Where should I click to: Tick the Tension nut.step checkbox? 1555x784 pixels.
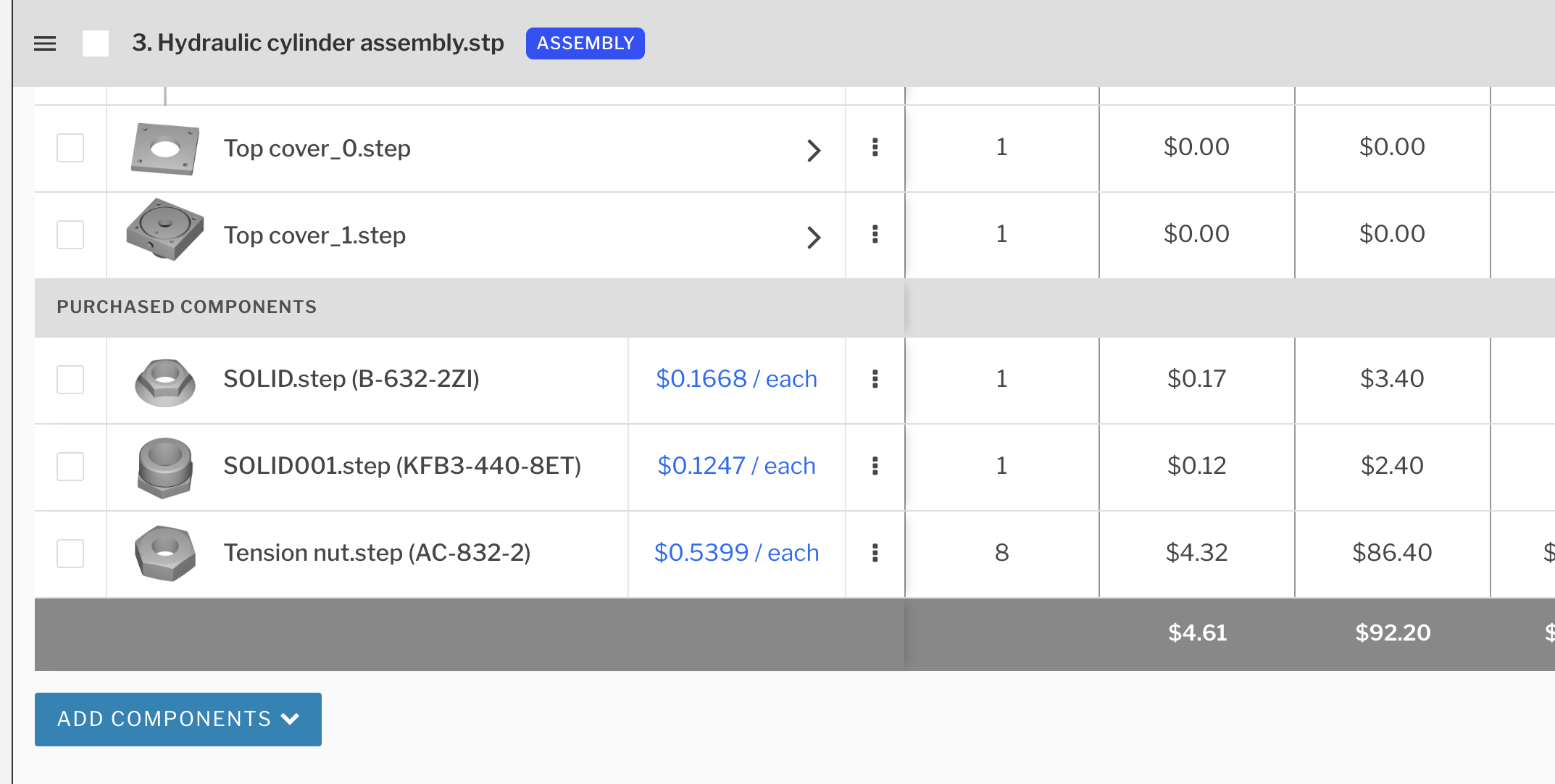coord(70,553)
